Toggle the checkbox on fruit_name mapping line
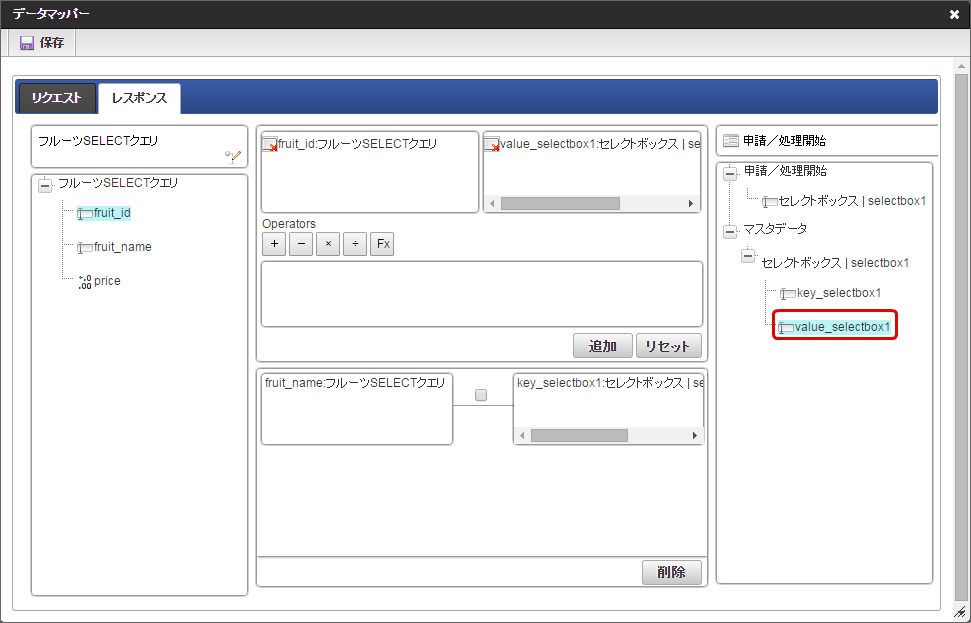Image resolution: width=971 pixels, height=623 pixels. (481, 395)
